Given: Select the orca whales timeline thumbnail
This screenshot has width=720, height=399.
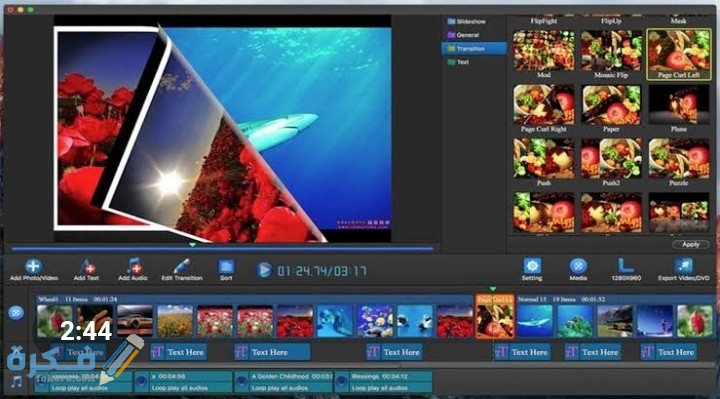Looking at the screenshot, I should (x=415, y=320).
